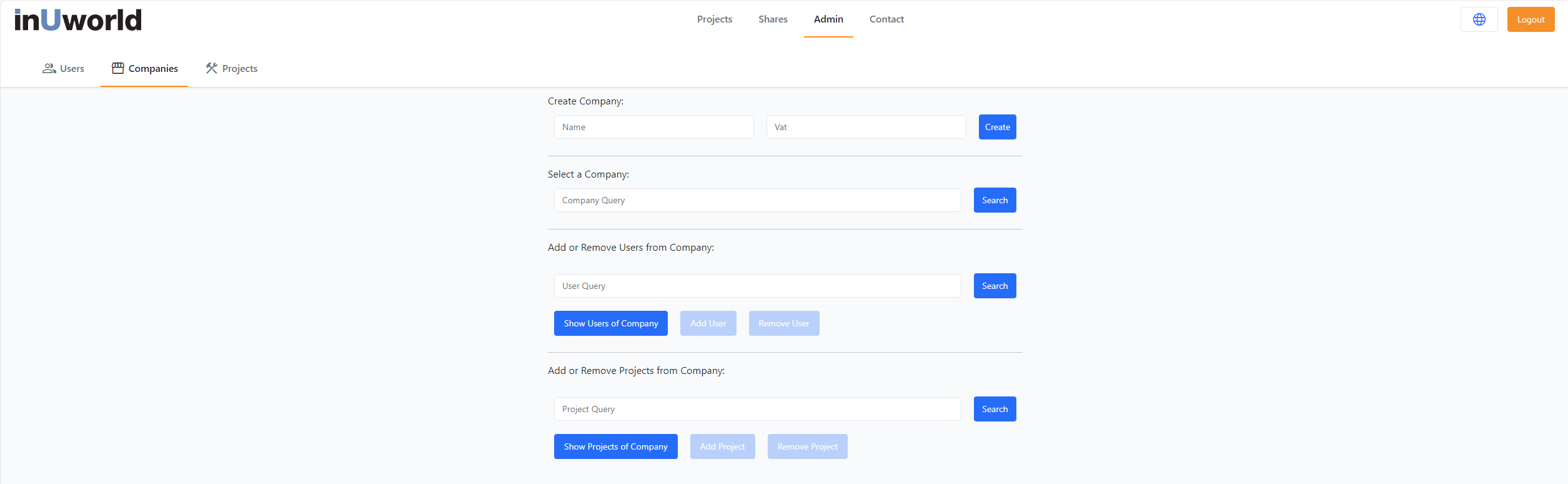Open the Contact page link
Image resolution: width=1568 pixels, height=484 pixels.
coord(886,19)
